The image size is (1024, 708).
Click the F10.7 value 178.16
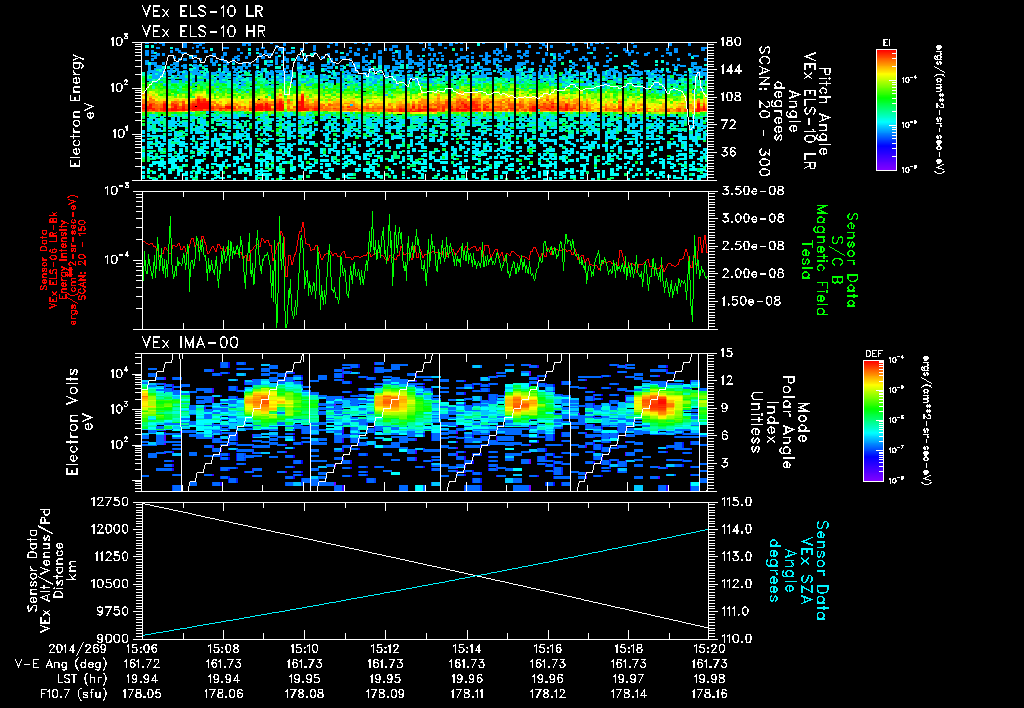tap(709, 694)
